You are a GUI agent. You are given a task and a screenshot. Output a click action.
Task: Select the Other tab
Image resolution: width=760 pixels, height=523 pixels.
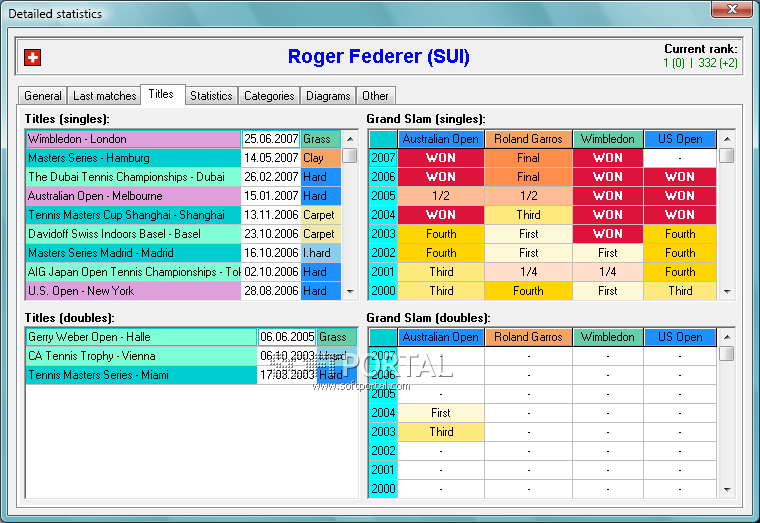375,95
